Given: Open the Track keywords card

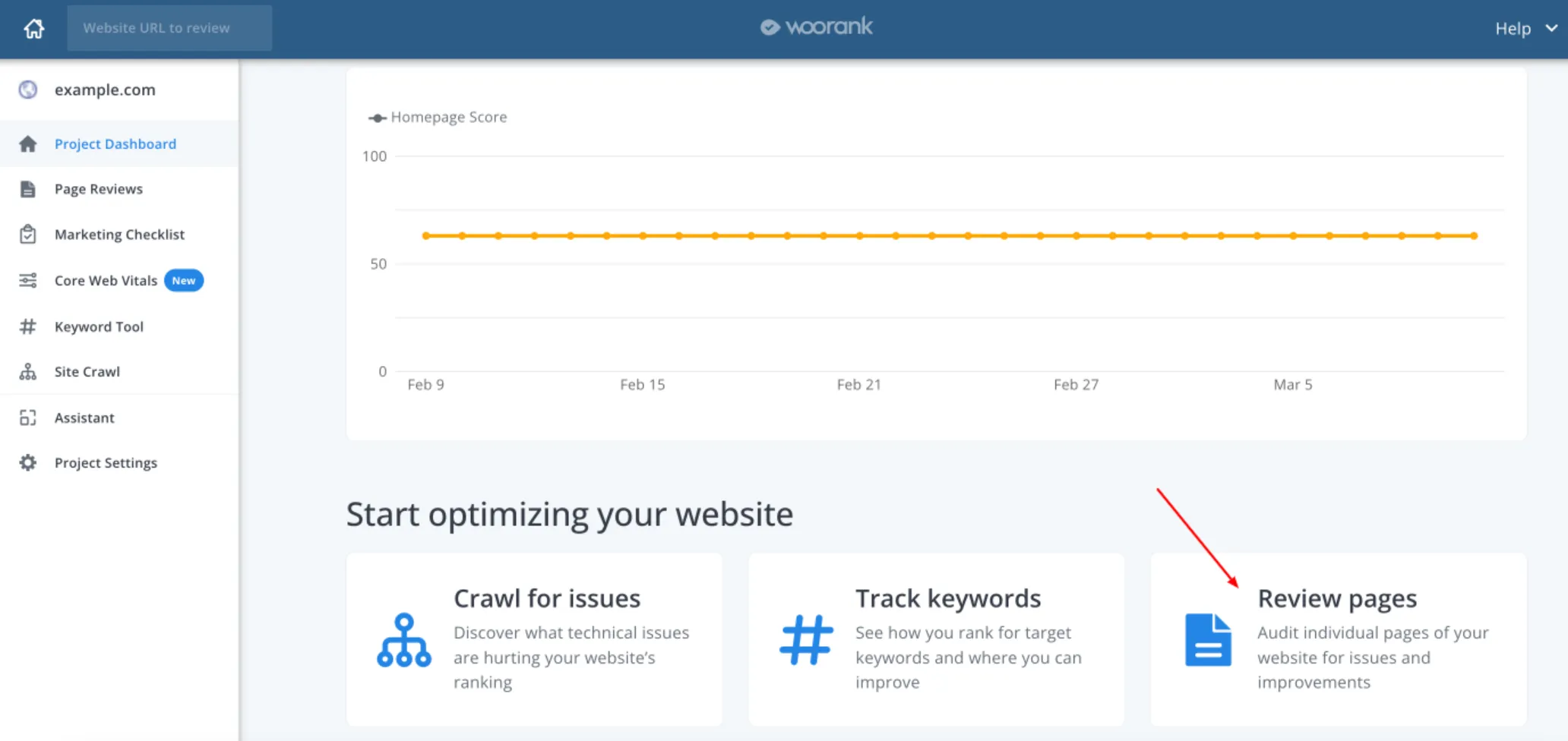Looking at the screenshot, I should click(x=936, y=639).
